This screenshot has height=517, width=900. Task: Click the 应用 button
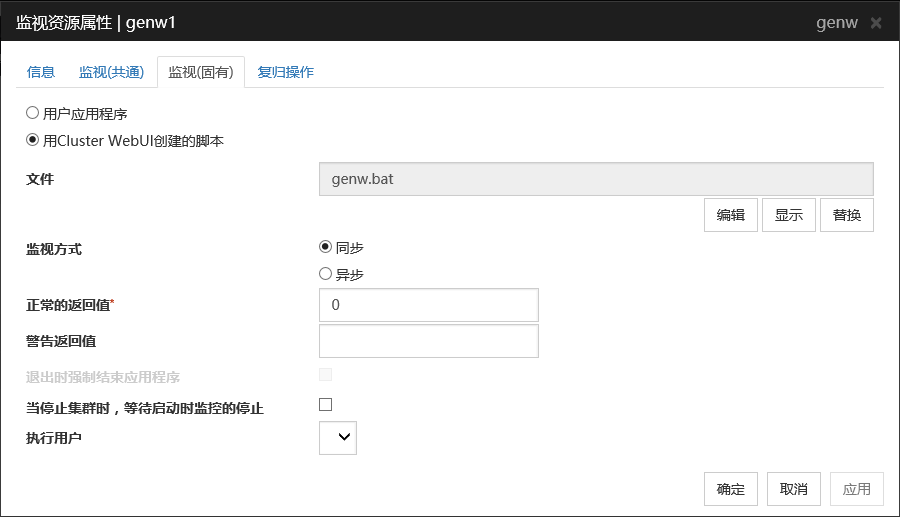[x=857, y=489]
